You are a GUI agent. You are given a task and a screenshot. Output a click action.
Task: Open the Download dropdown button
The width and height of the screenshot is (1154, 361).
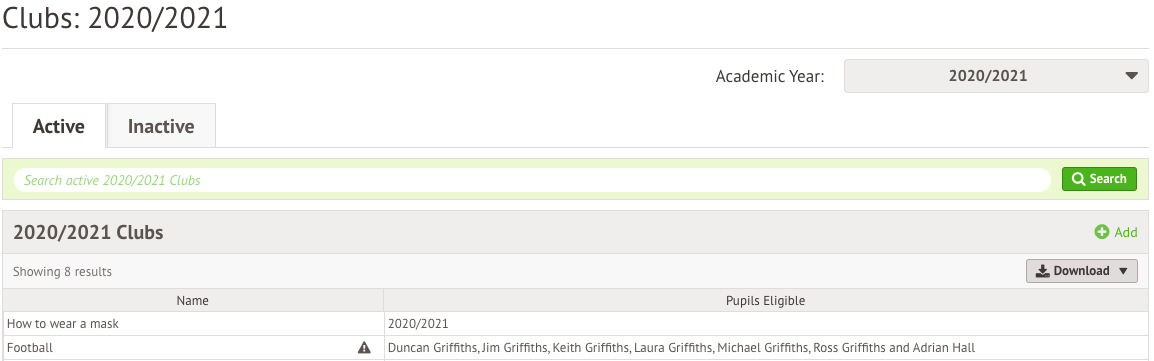pyautogui.click(x=1081, y=271)
